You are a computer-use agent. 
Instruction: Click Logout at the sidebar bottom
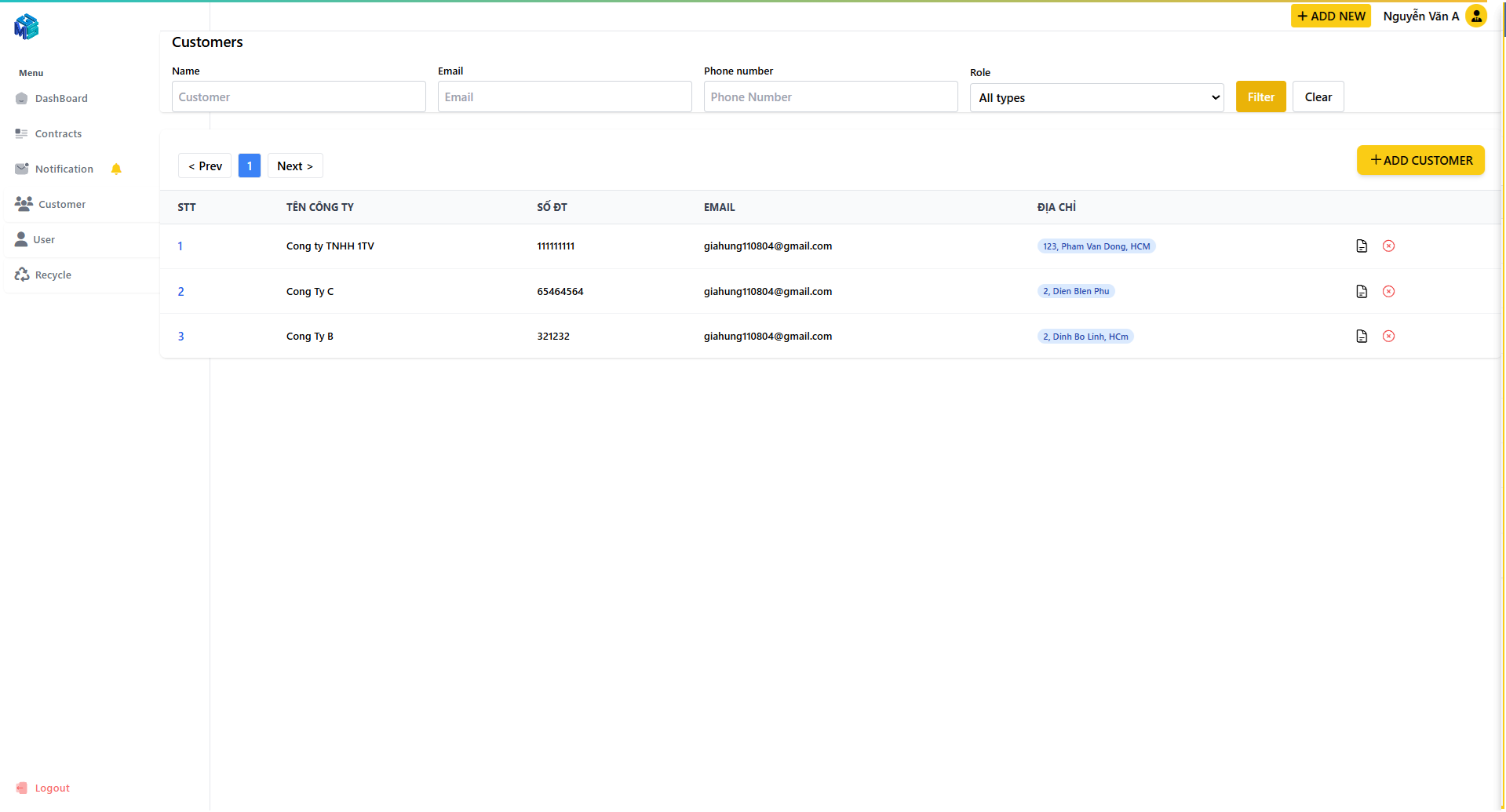(x=52, y=788)
